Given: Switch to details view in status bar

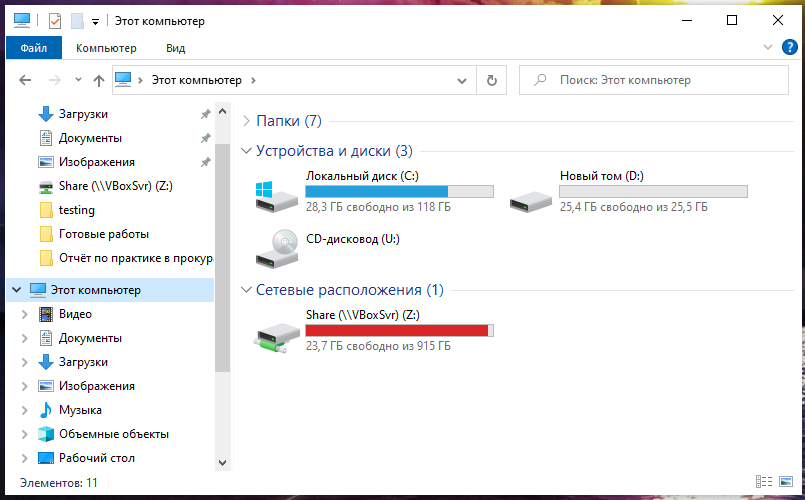Looking at the screenshot, I should (x=765, y=482).
